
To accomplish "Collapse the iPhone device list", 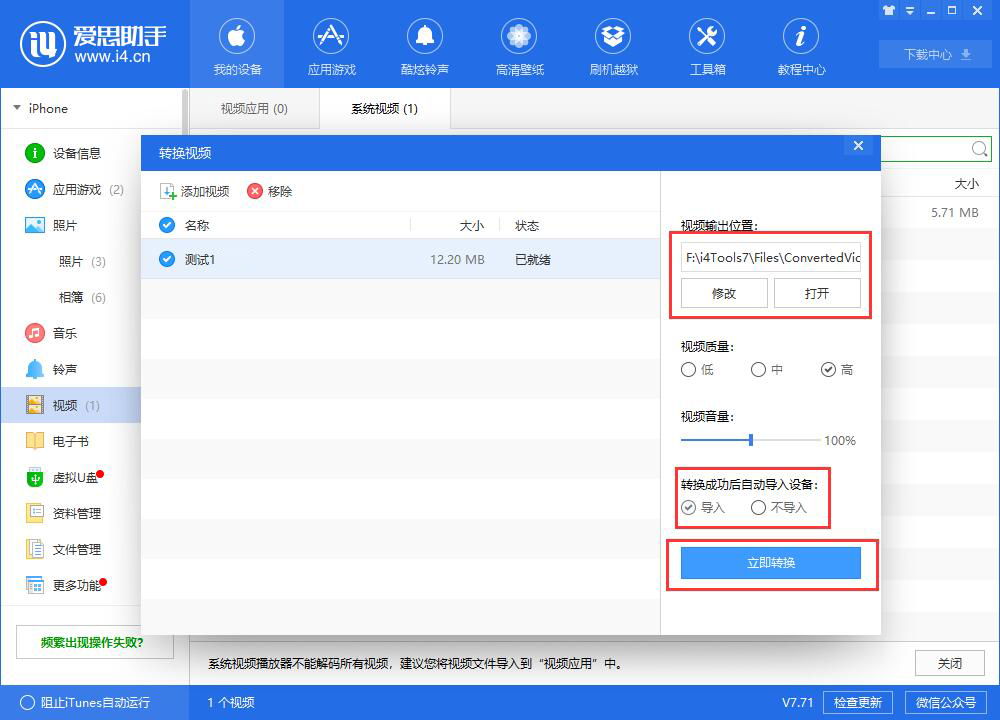I will click(x=16, y=108).
